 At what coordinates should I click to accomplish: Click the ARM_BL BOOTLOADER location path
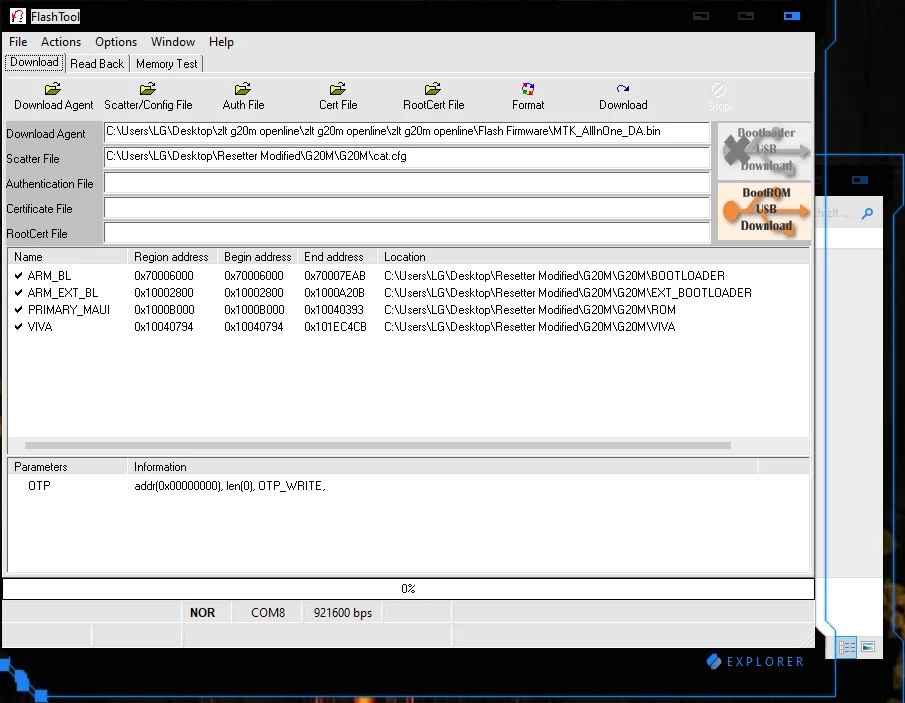click(554, 276)
